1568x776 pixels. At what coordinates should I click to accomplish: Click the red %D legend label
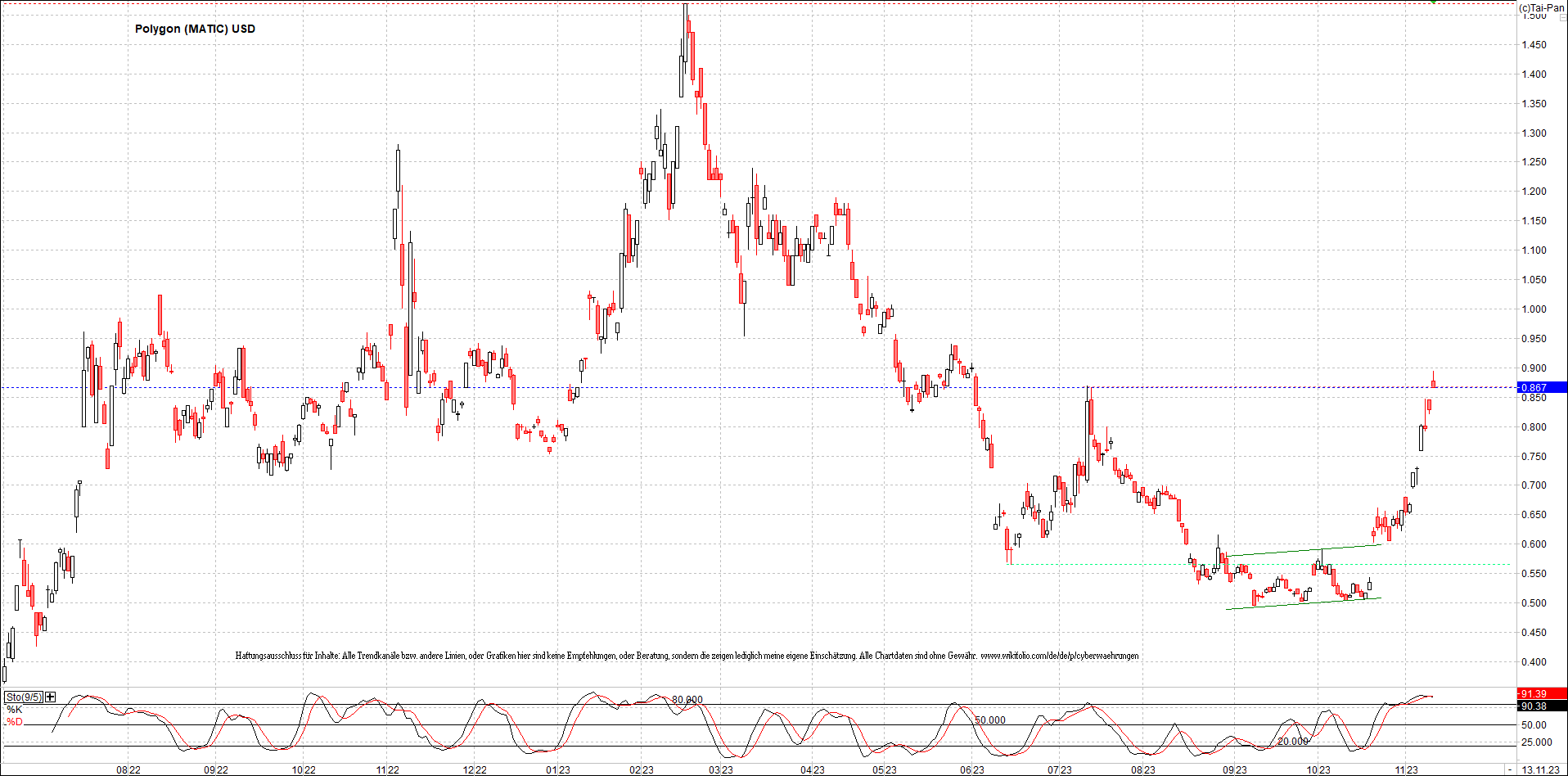tap(15, 722)
